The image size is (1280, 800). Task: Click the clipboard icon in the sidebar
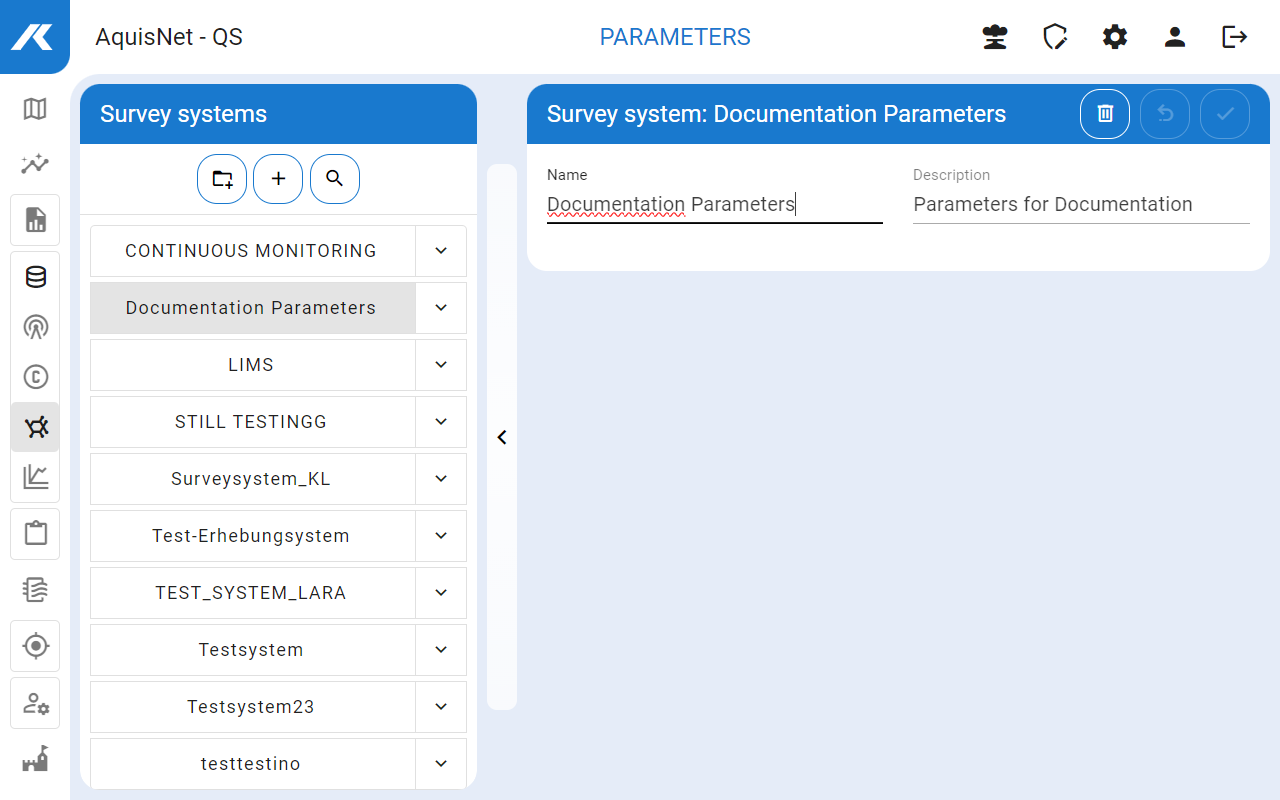coord(35,533)
